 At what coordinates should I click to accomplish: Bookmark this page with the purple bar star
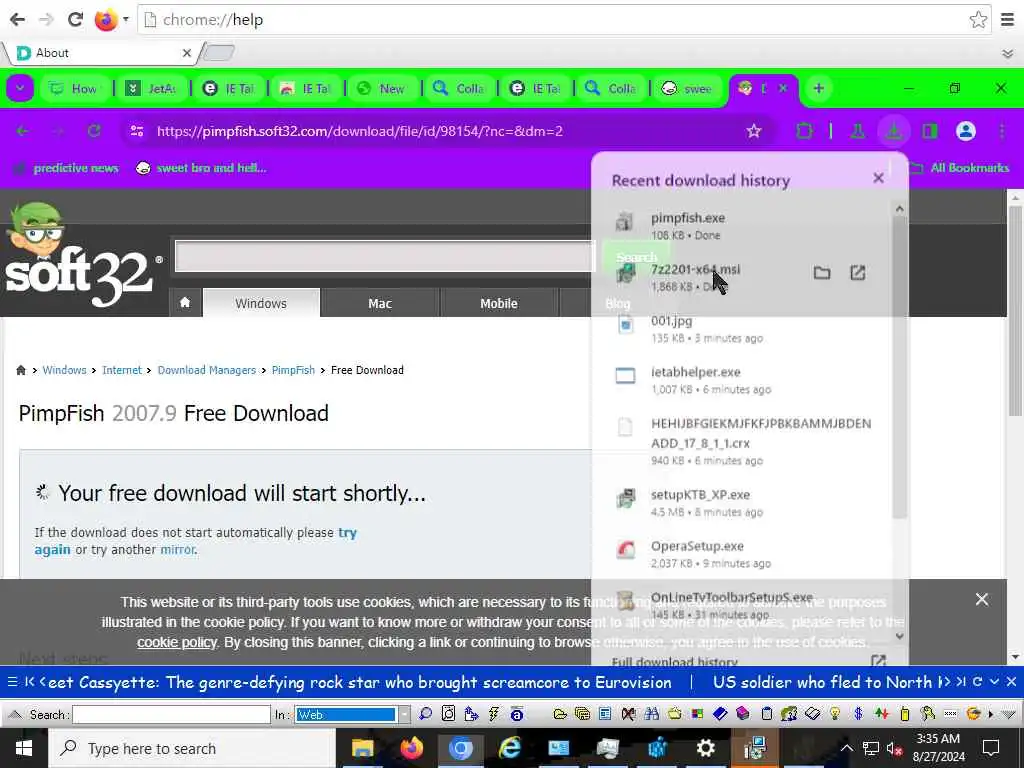[754, 131]
